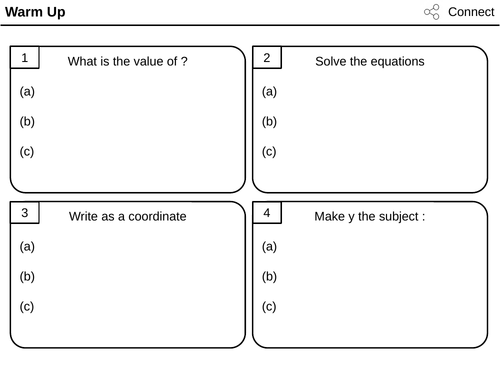Click 'What is the value of ?' heading

pyautogui.click(x=128, y=61)
